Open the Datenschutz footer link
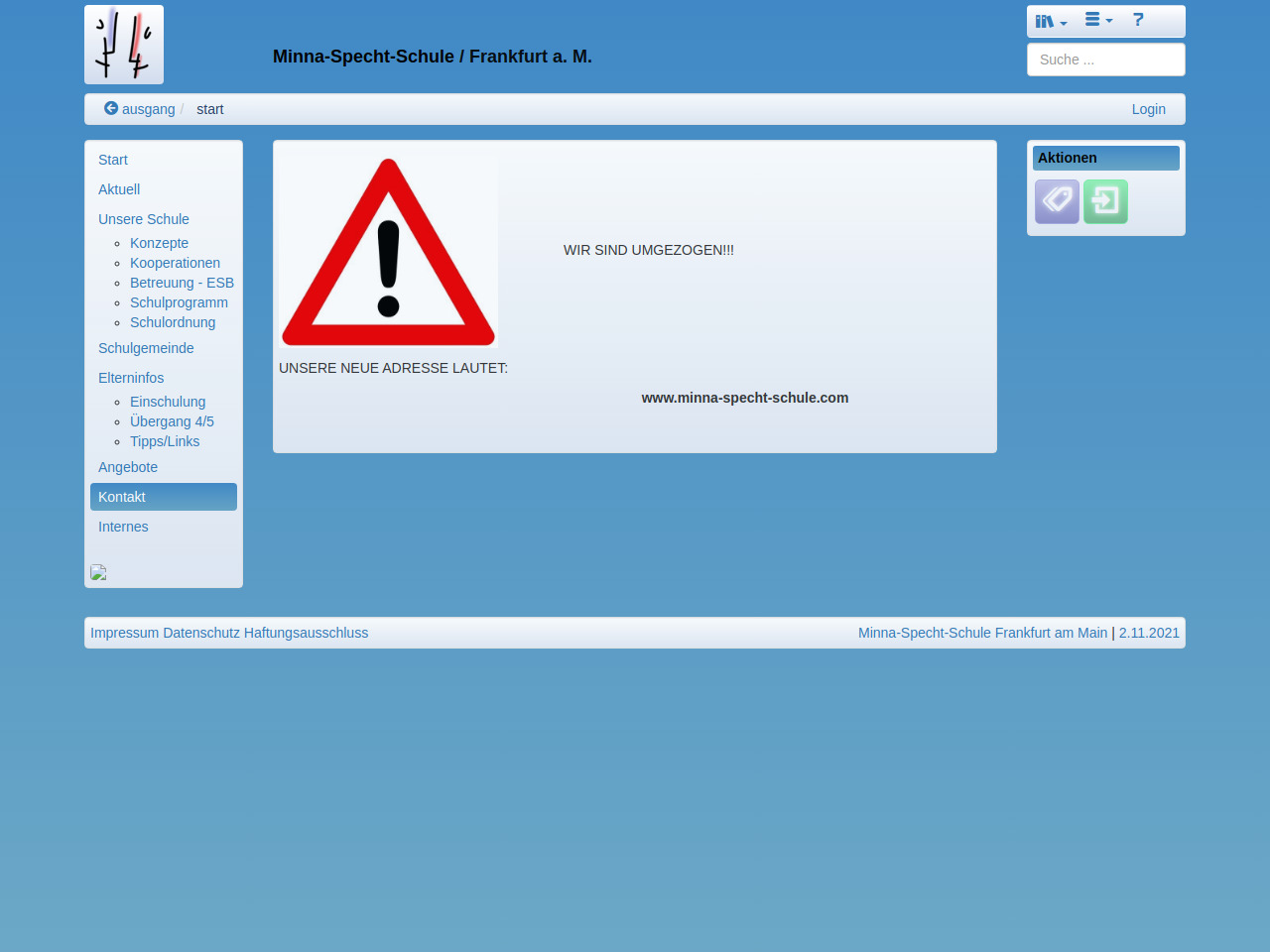Image resolution: width=1270 pixels, height=952 pixels. tap(201, 633)
